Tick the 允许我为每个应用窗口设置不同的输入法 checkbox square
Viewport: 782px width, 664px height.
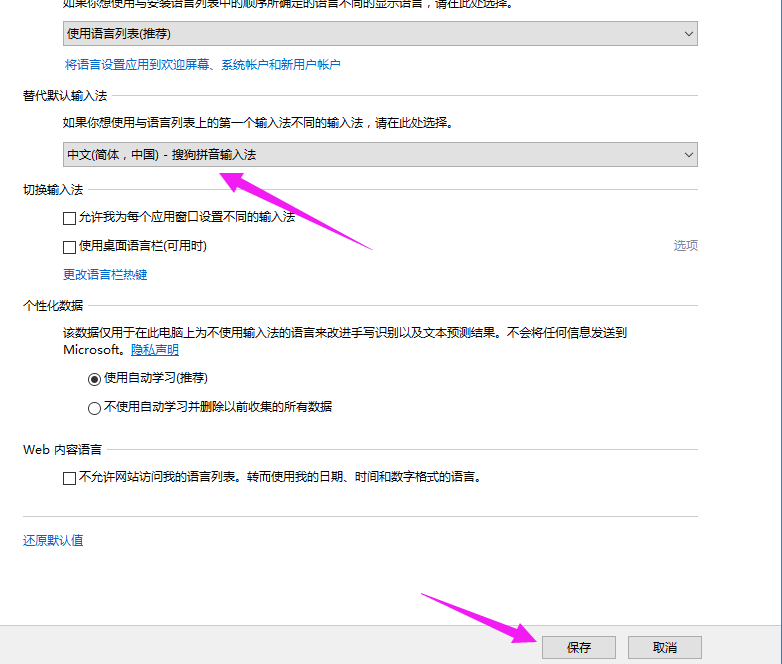69,217
